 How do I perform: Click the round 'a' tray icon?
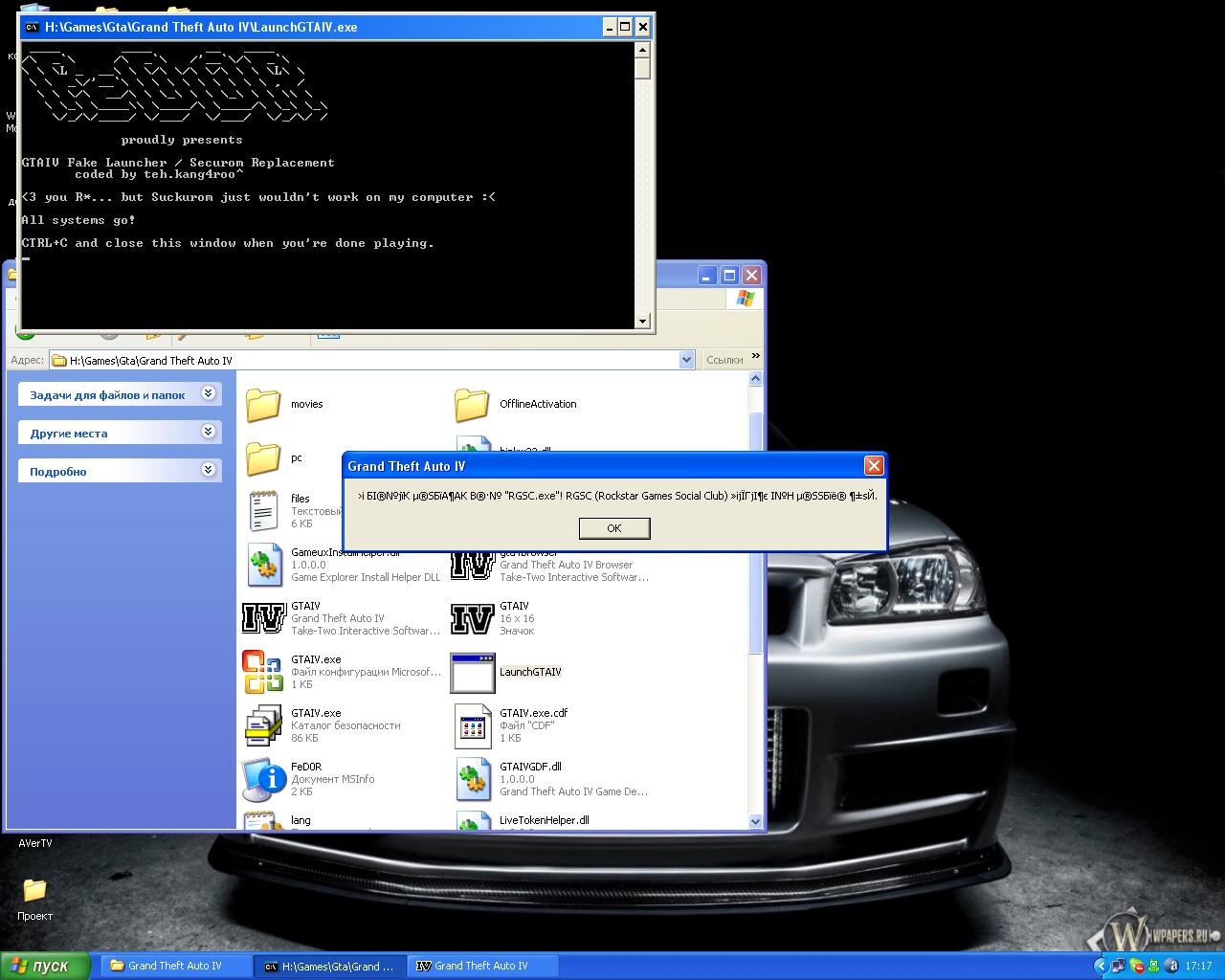1171,967
